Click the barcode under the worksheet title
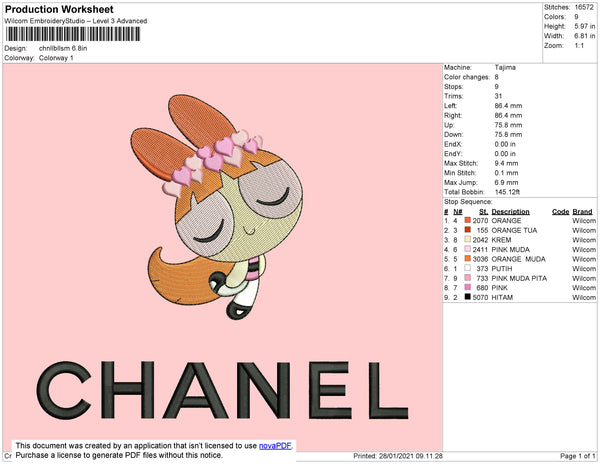 tap(73, 34)
